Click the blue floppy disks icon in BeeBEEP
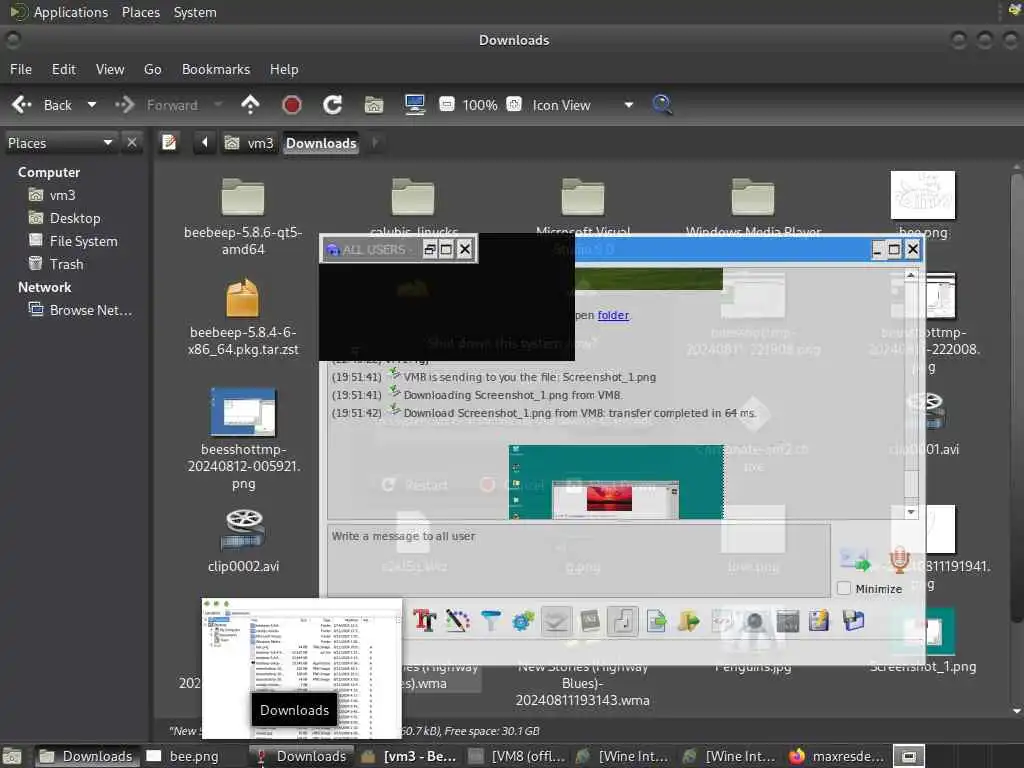This screenshot has width=1024, height=768. [853, 620]
